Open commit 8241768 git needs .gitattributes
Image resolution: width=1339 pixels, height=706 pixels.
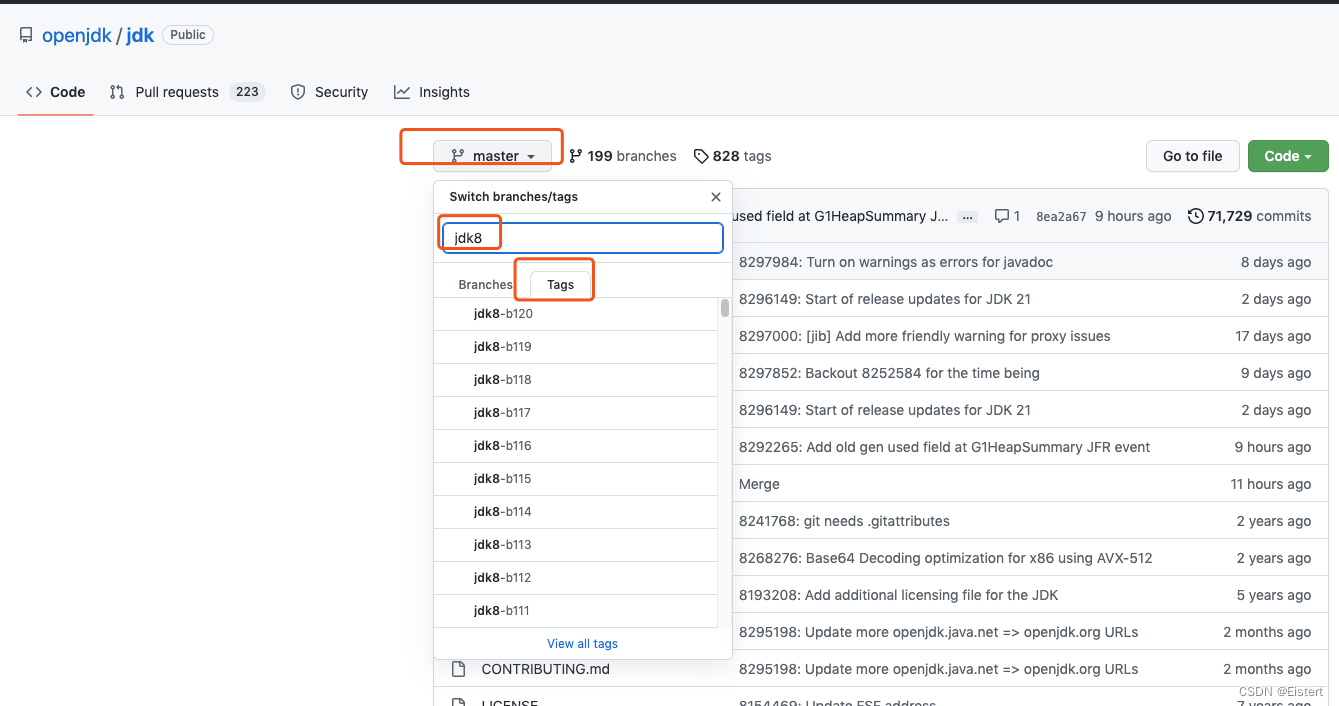click(x=844, y=521)
